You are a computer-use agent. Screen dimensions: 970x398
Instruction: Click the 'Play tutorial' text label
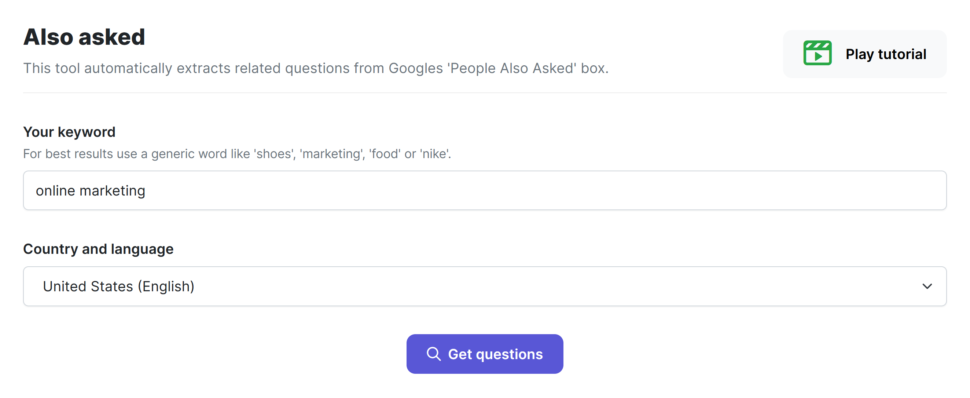pos(886,54)
